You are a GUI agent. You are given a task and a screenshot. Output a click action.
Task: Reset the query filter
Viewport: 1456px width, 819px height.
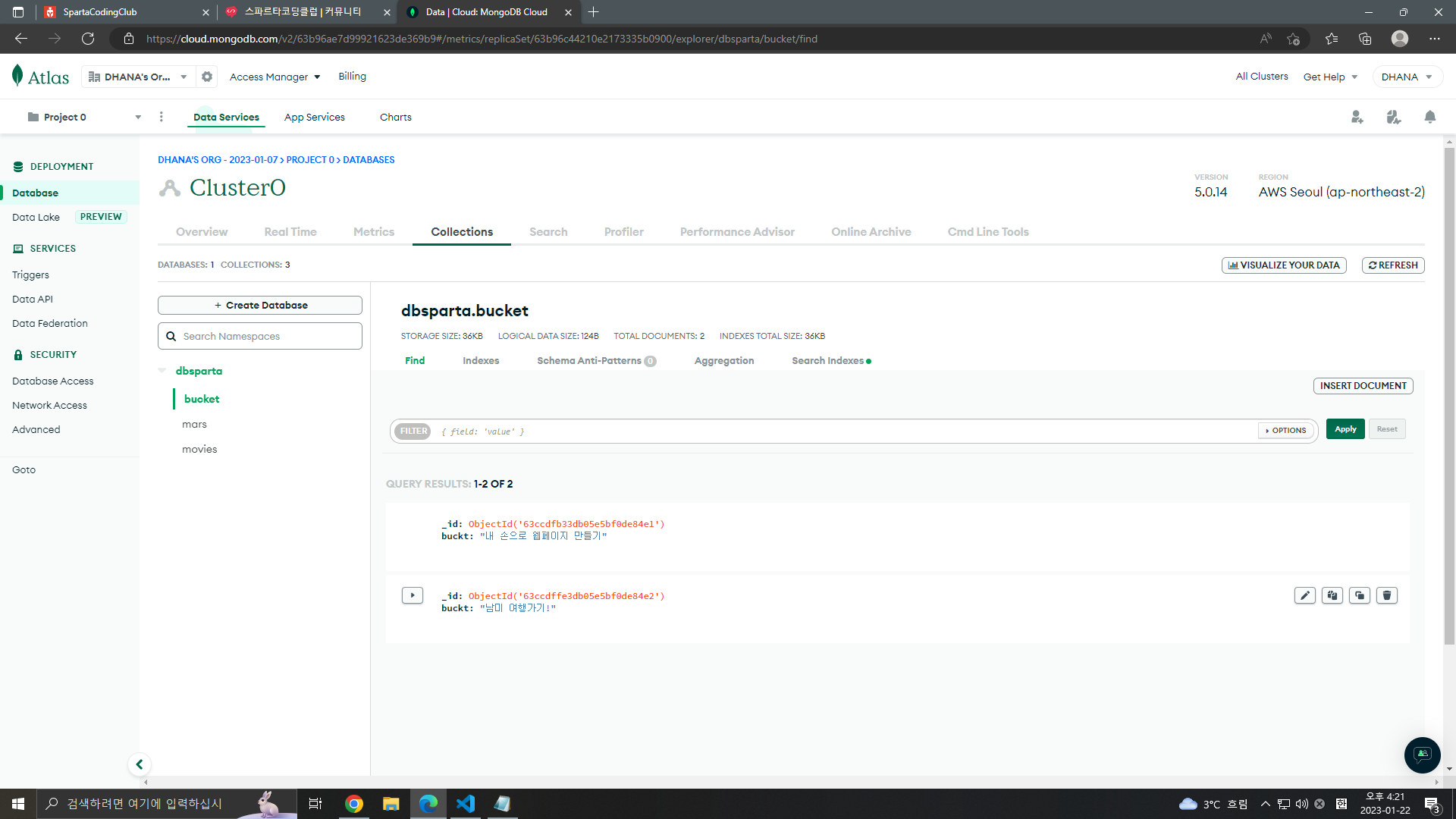pos(1387,429)
